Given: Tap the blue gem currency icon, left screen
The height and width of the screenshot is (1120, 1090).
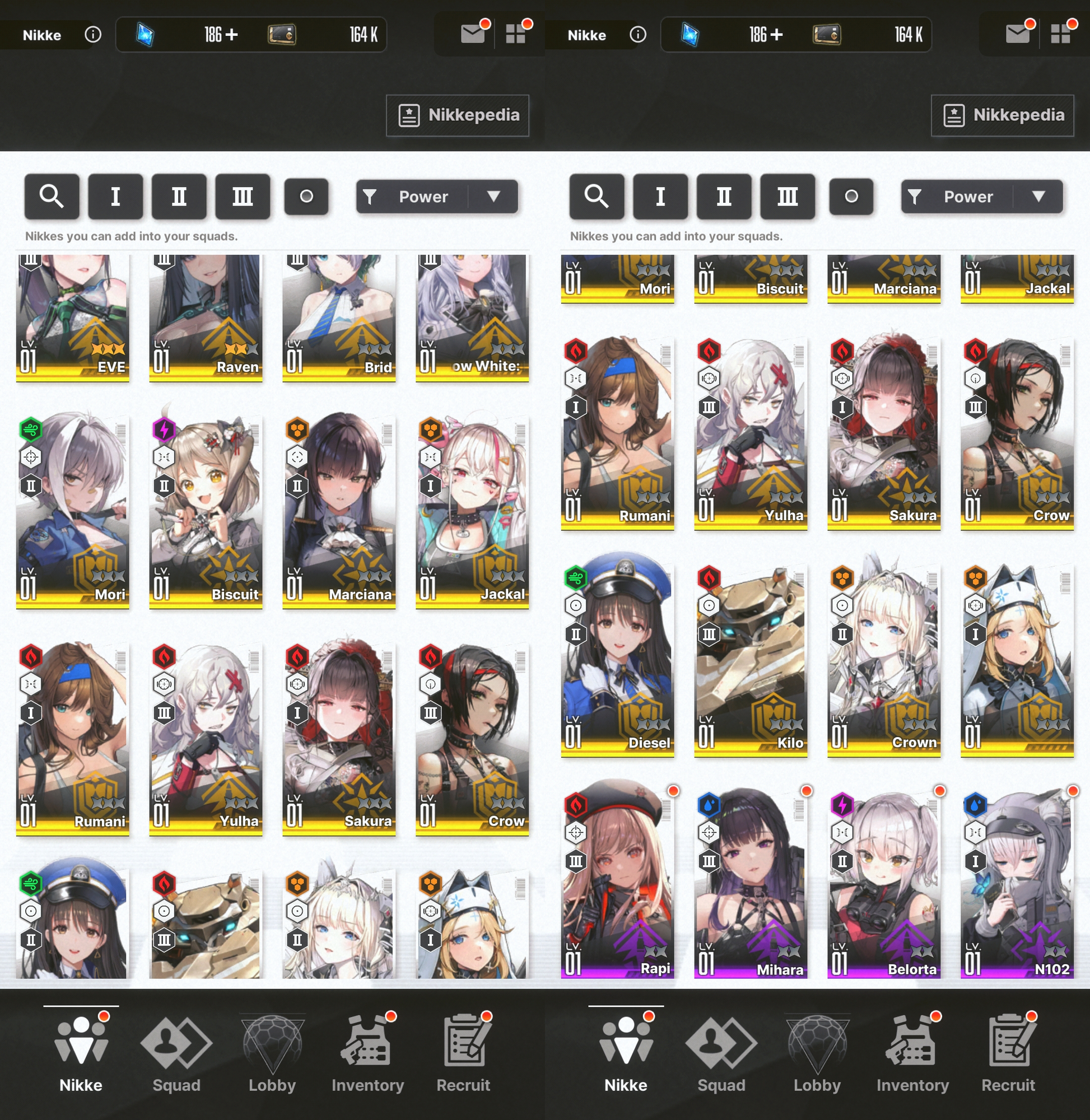Looking at the screenshot, I should [146, 35].
